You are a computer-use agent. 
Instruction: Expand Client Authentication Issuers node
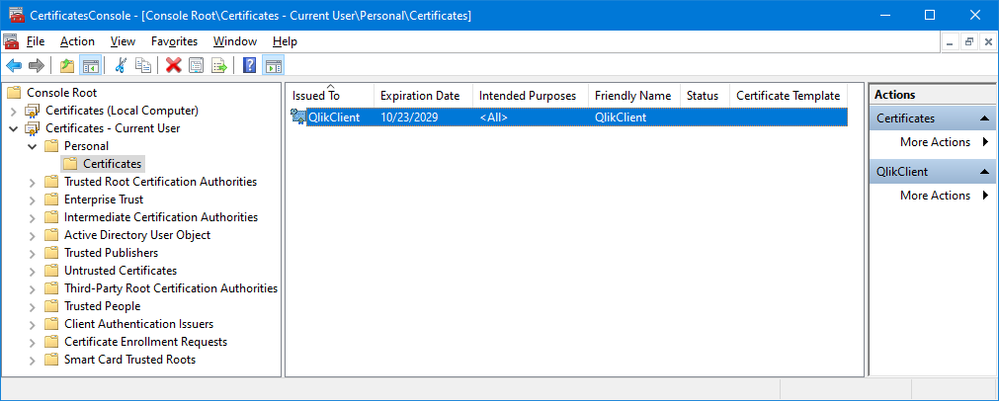point(33,324)
